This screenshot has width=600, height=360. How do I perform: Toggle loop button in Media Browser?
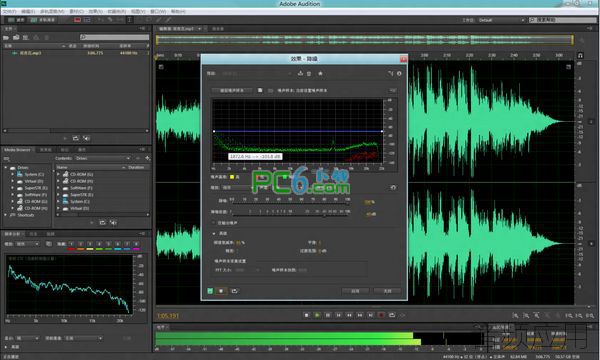102,222
